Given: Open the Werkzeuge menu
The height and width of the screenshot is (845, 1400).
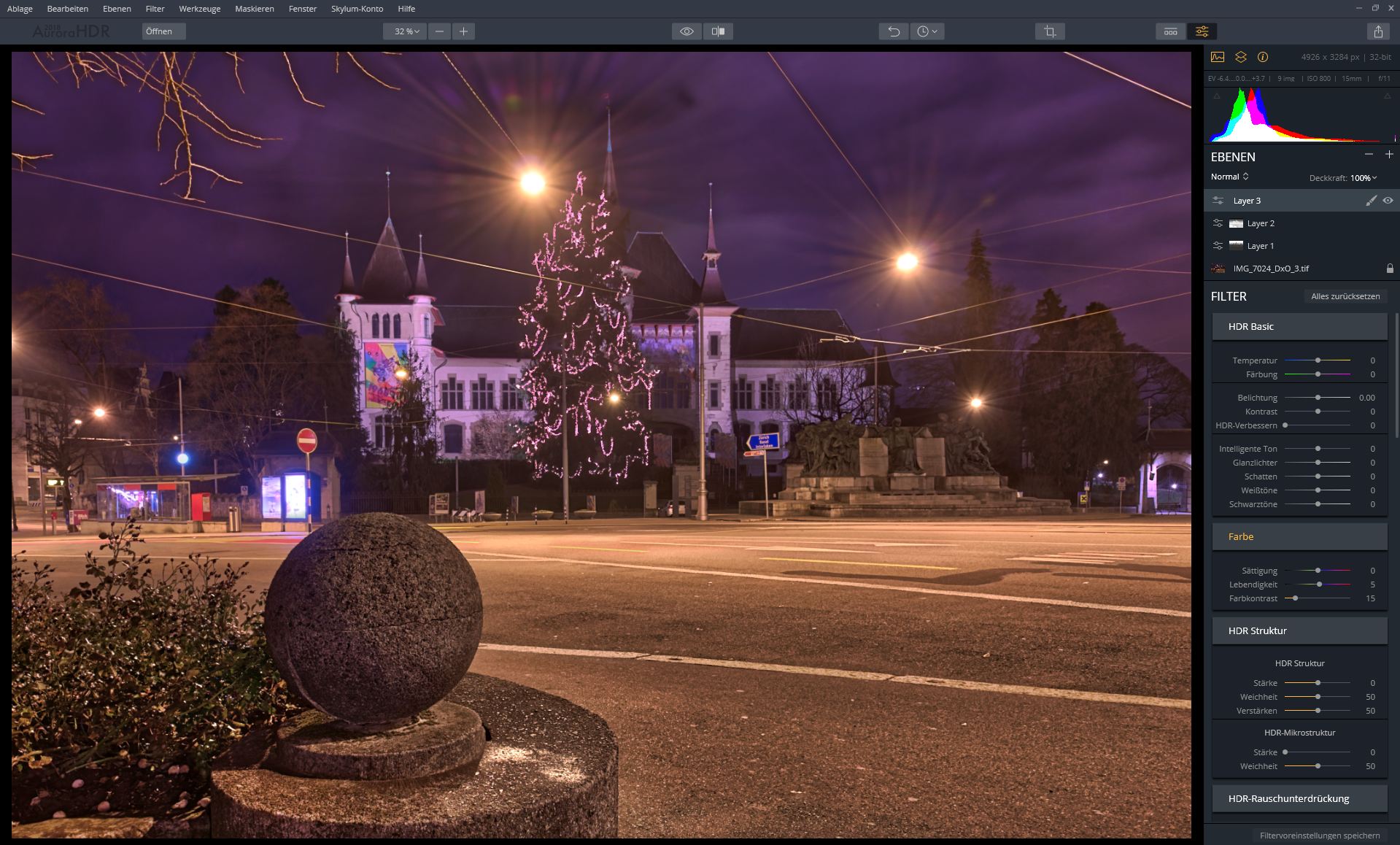Looking at the screenshot, I should [x=200, y=9].
